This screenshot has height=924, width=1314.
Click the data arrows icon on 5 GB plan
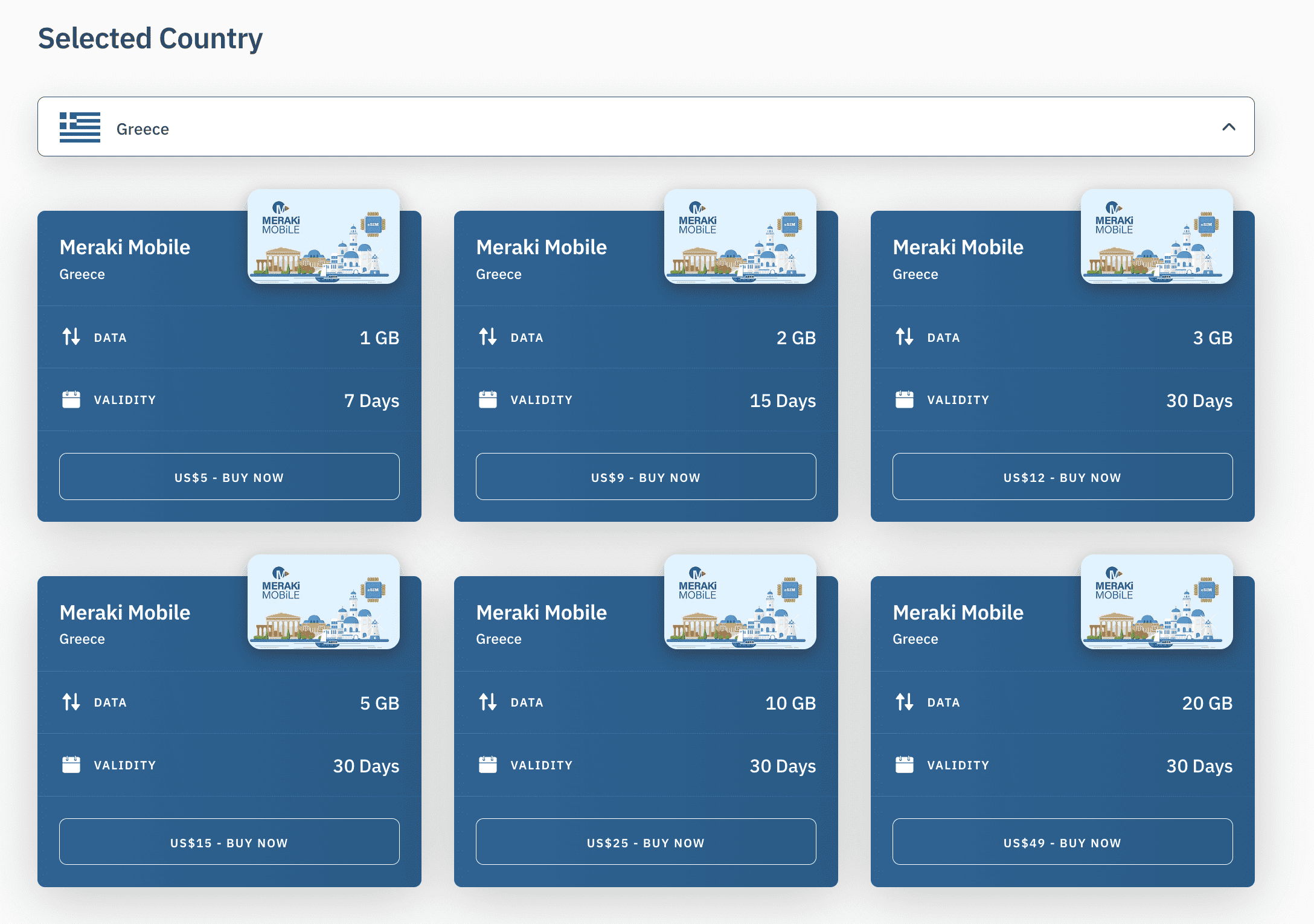coord(71,702)
